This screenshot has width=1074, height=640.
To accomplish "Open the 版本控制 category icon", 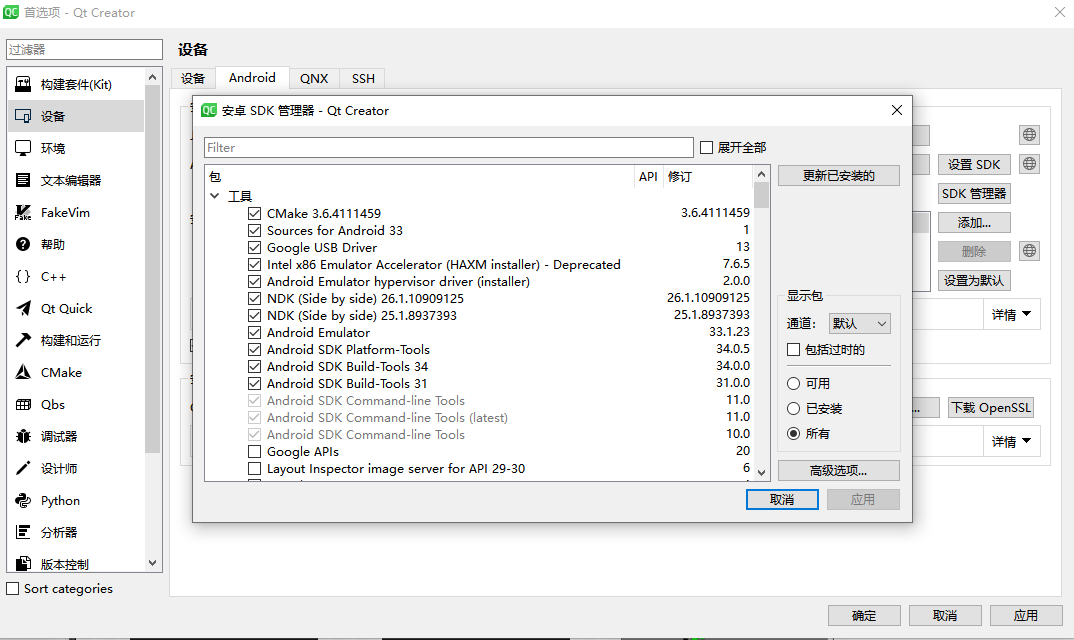I will 23,564.
